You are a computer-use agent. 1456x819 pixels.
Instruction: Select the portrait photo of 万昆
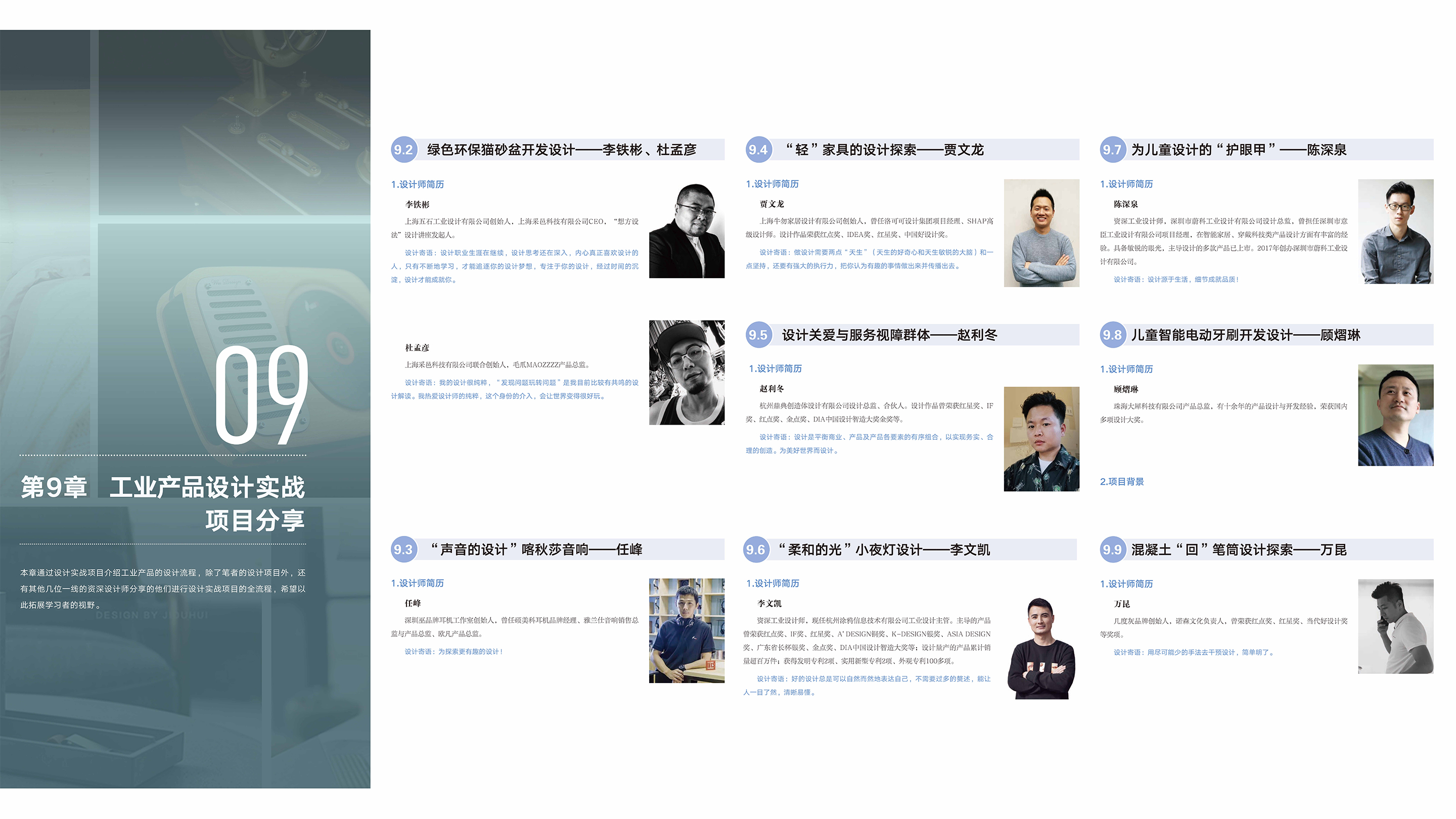[x=1396, y=626]
